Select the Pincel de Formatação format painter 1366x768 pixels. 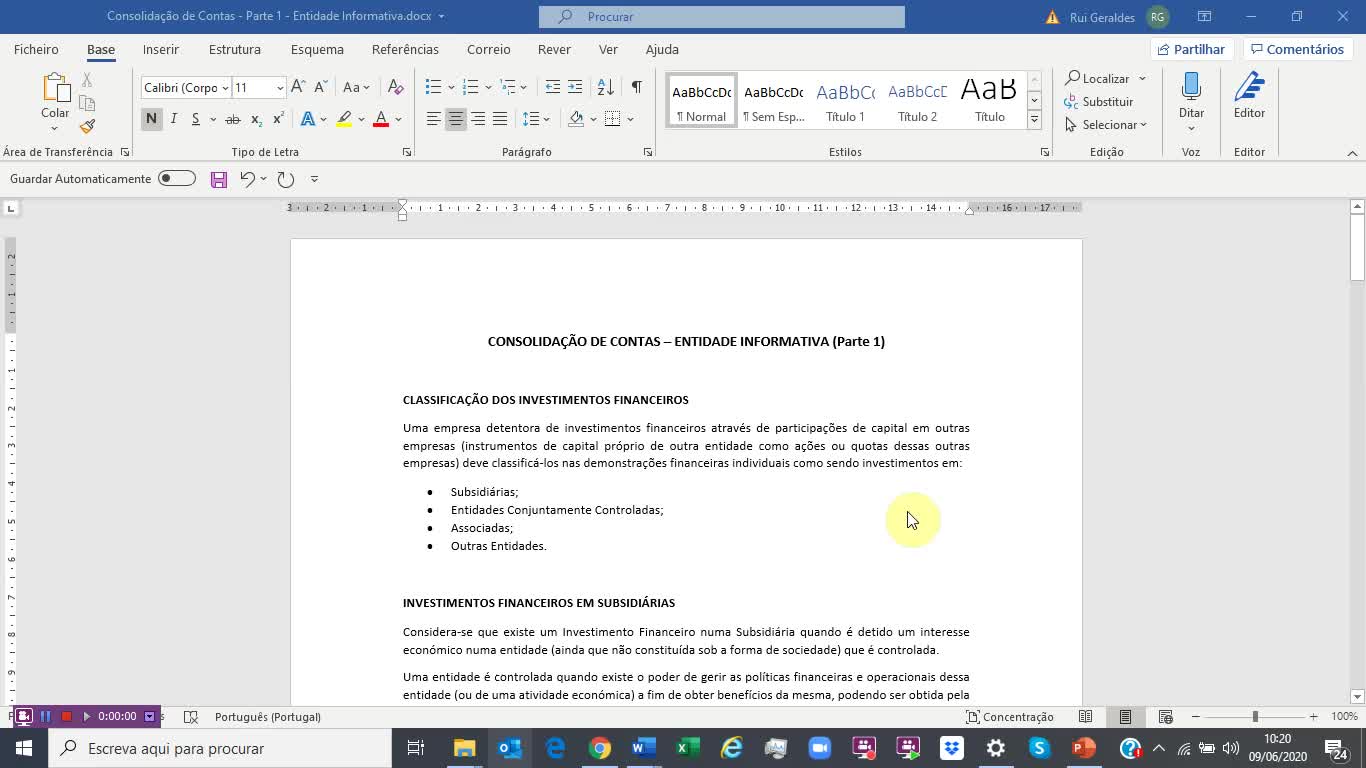[x=85, y=126]
